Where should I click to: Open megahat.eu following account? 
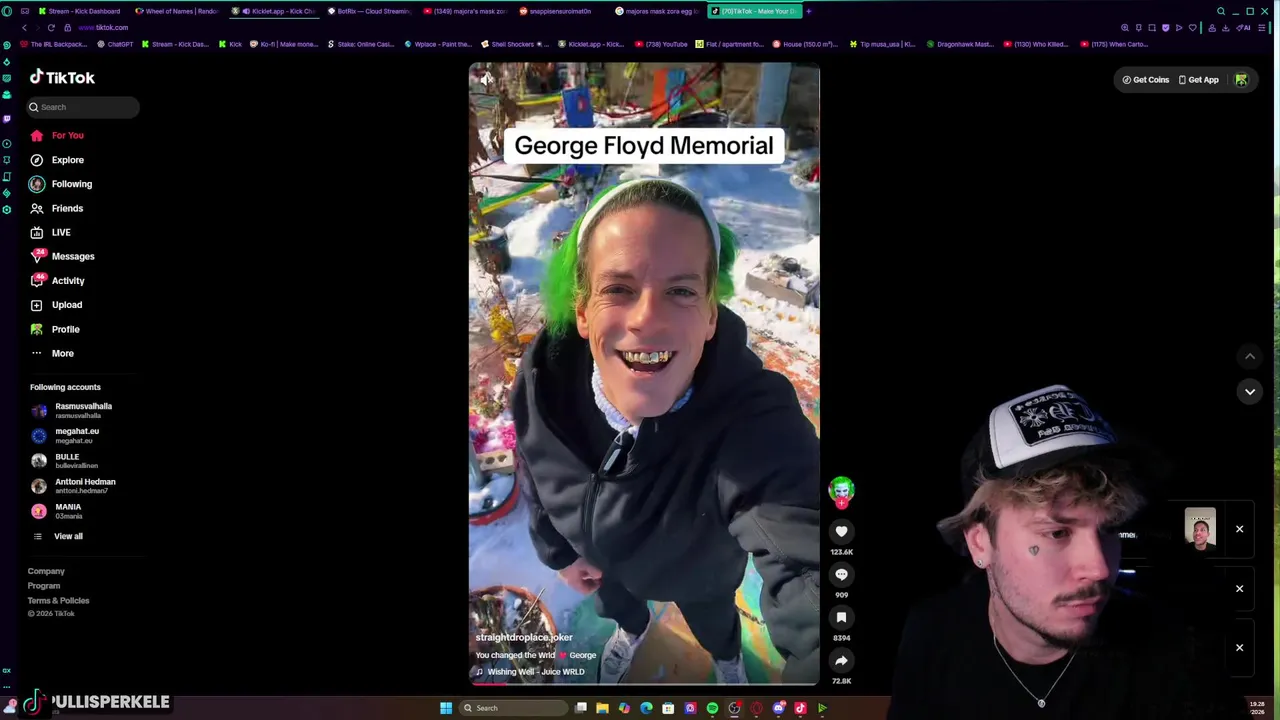point(63,435)
